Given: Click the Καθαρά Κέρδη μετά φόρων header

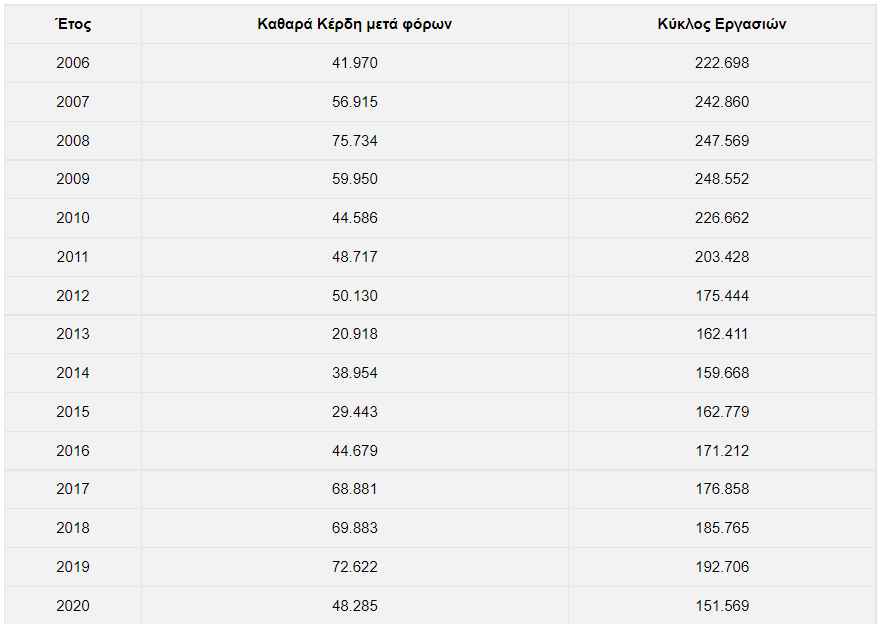Looking at the screenshot, I should point(355,24).
